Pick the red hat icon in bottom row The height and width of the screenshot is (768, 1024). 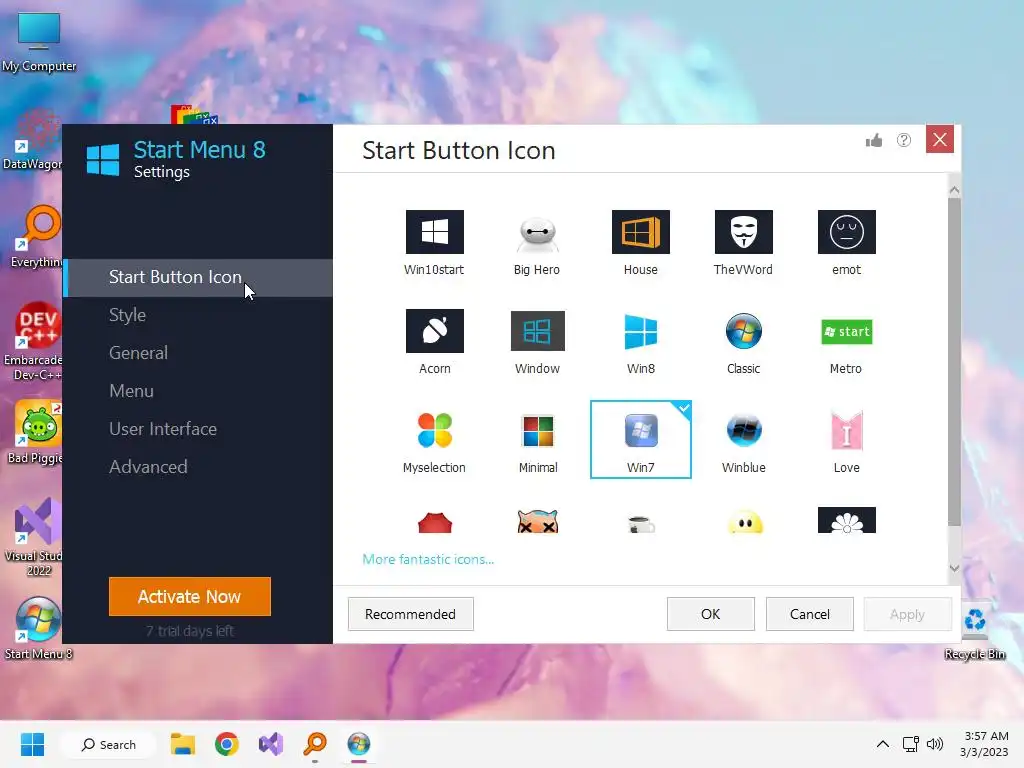point(434,522)
